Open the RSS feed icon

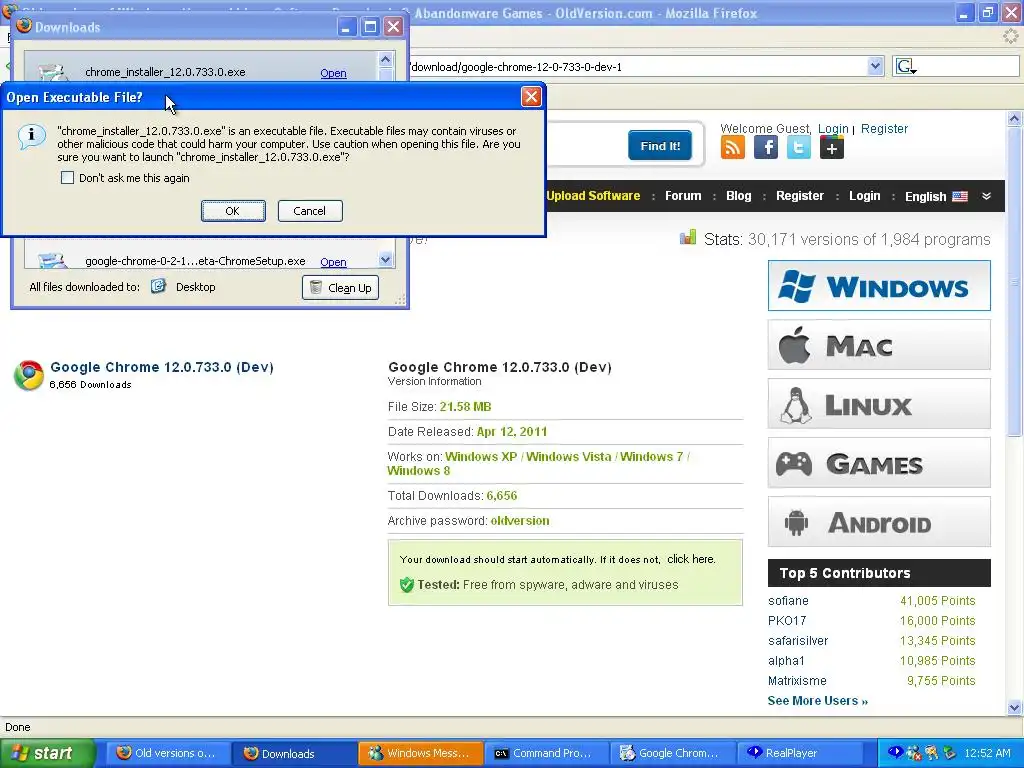click(733, 148)
